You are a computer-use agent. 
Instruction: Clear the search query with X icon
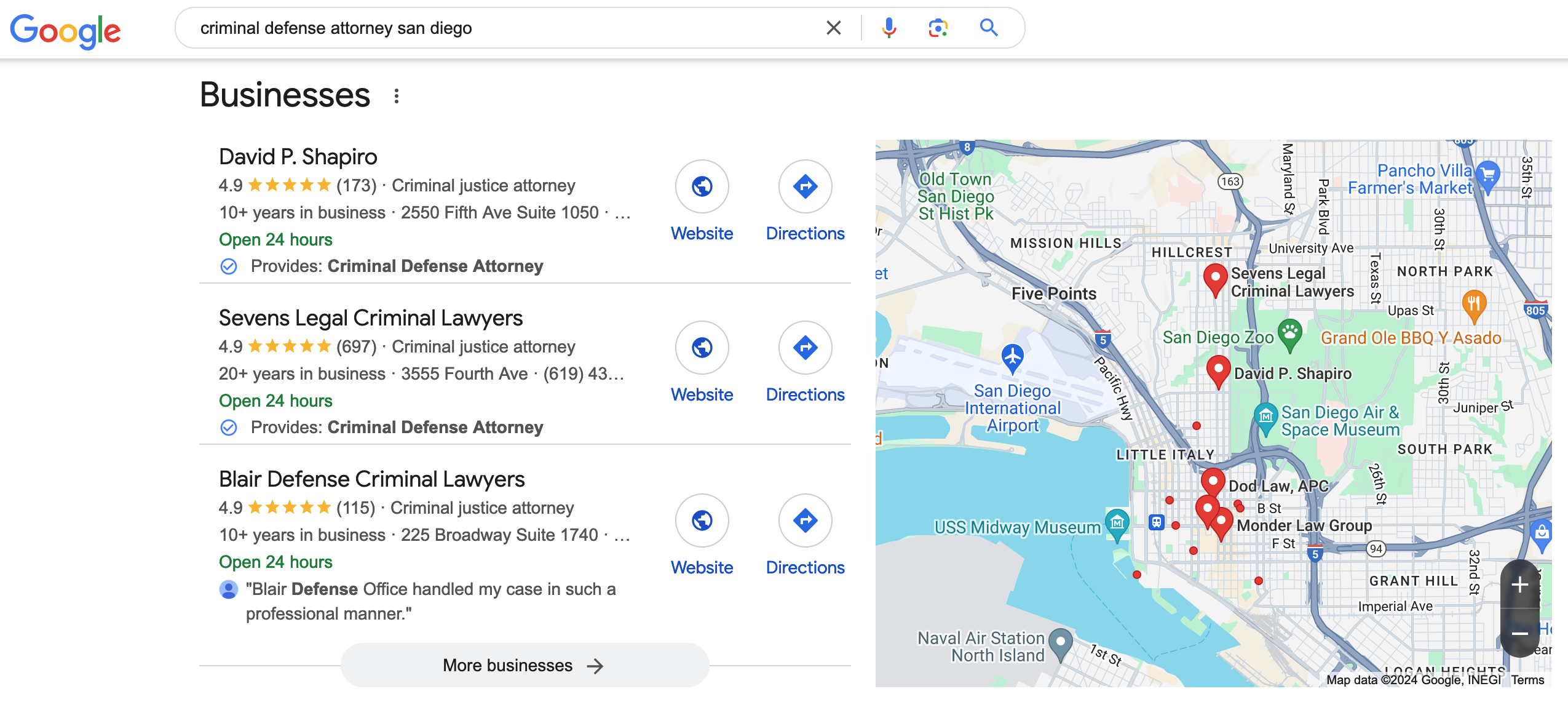(833, 28)
